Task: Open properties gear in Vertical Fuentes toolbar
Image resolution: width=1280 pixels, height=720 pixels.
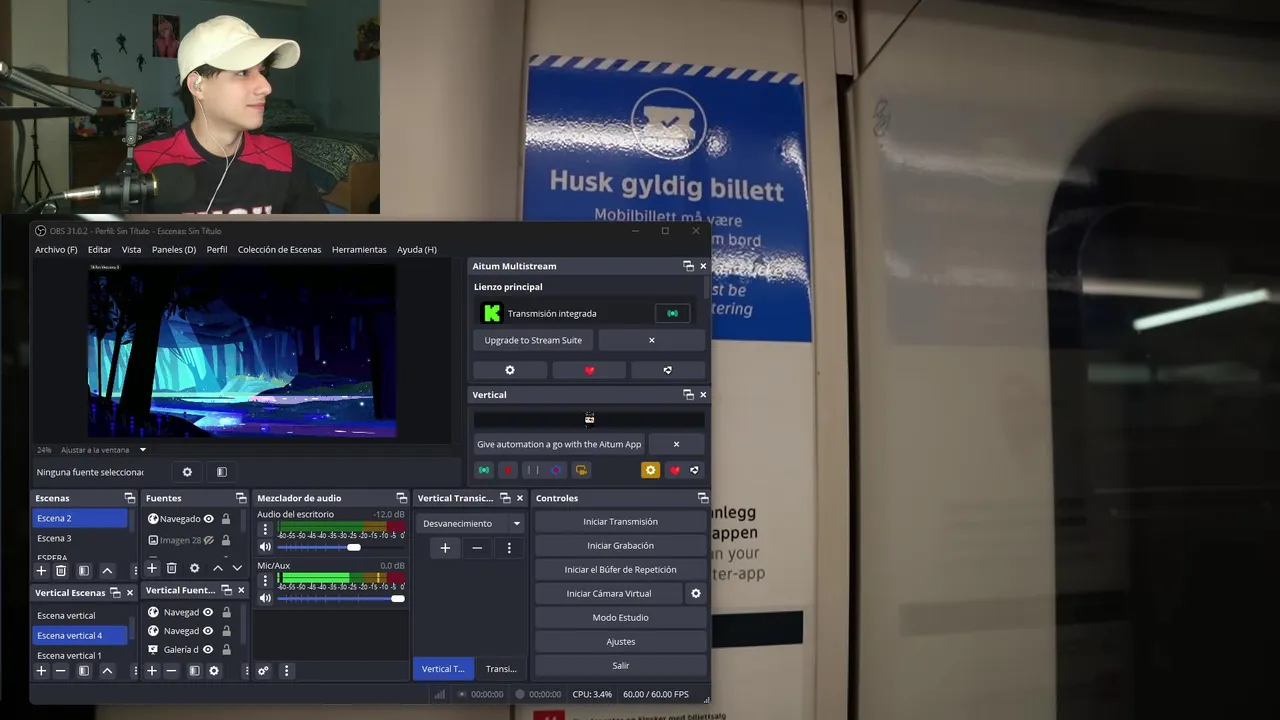Action: coord(214,671)
